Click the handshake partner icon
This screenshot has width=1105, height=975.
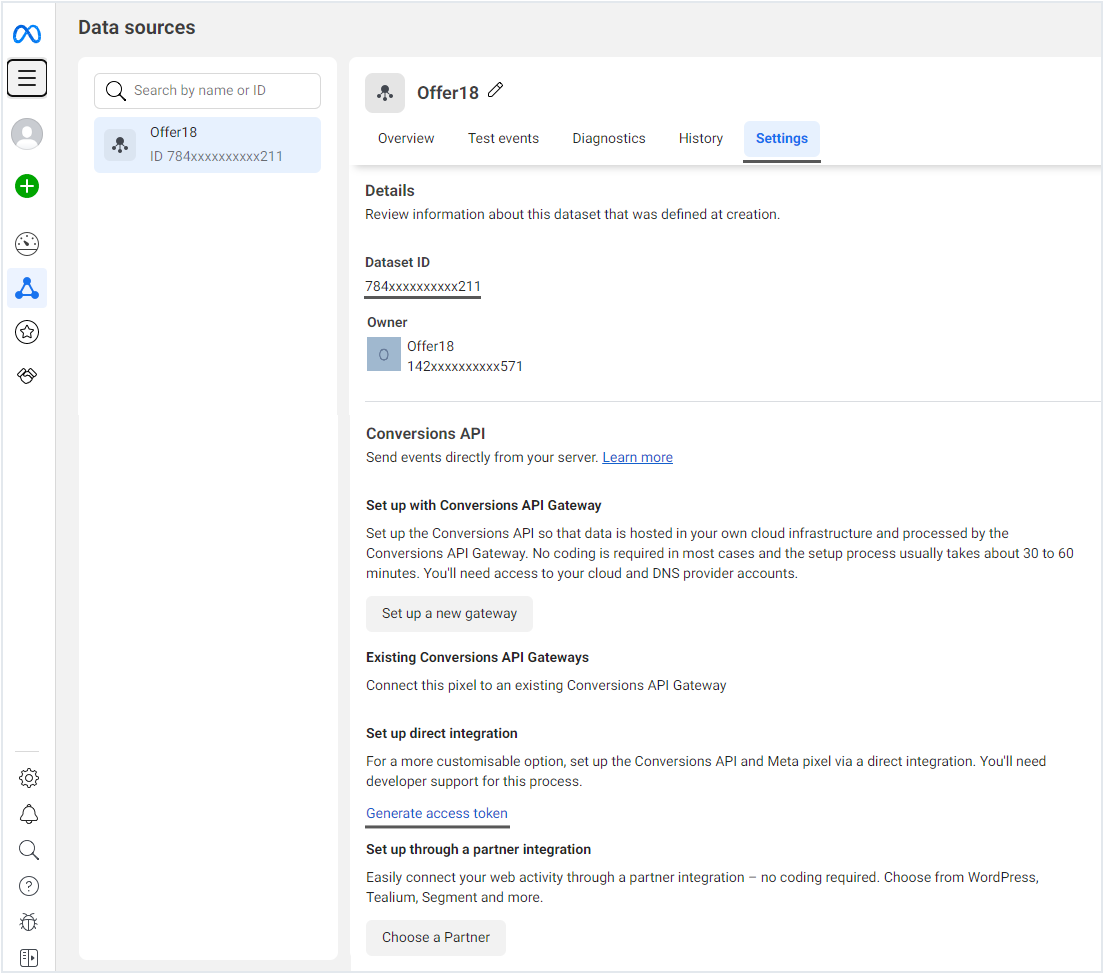[28, 376]
